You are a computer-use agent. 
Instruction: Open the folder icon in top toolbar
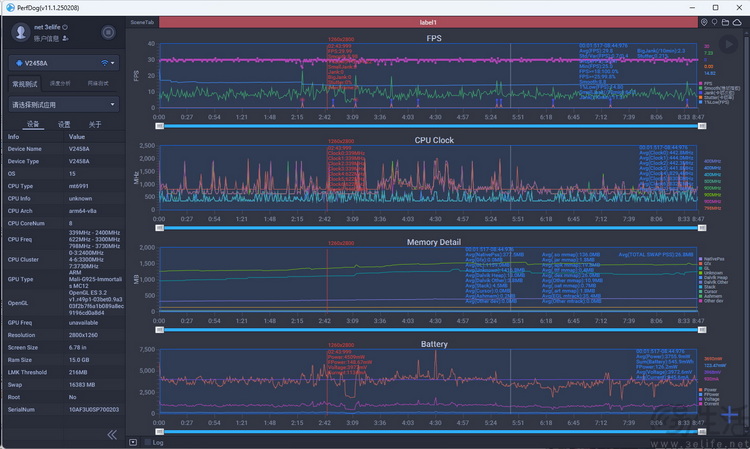(726, 22)
